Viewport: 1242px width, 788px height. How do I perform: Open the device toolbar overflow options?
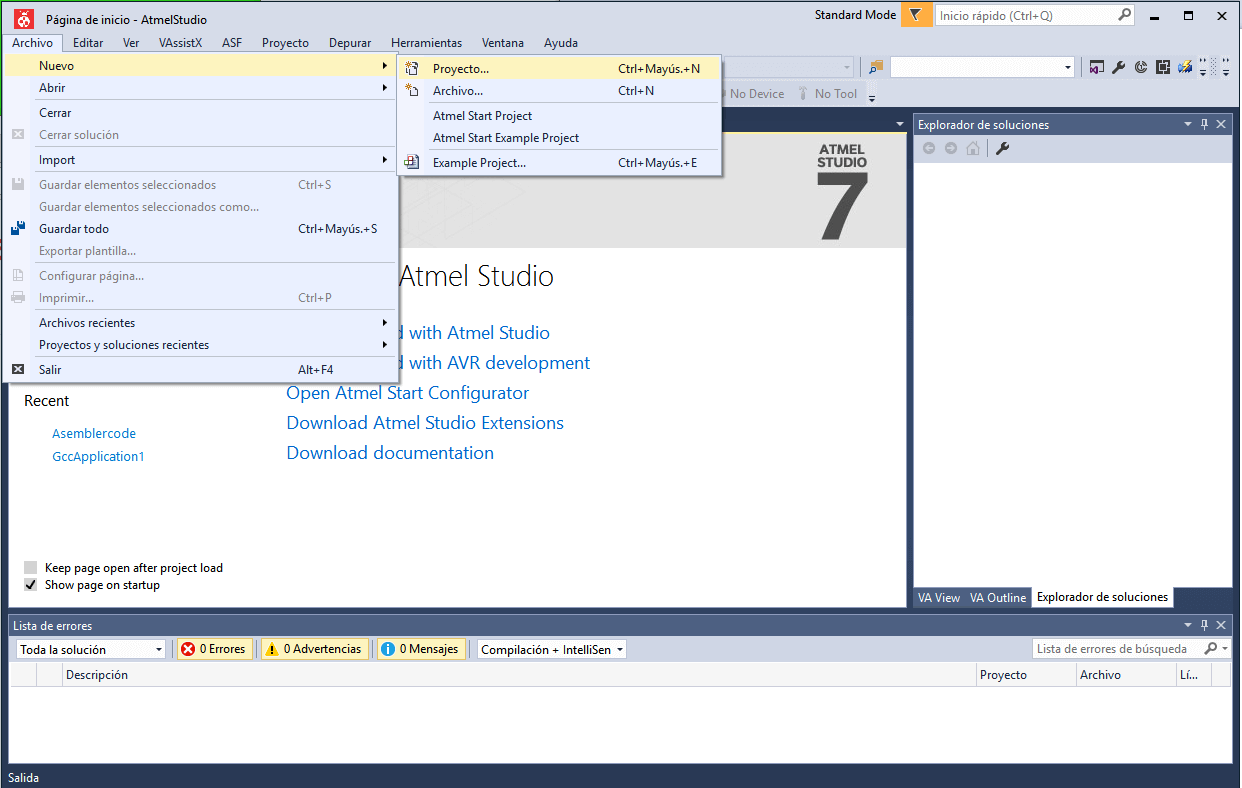pos(871,97)
